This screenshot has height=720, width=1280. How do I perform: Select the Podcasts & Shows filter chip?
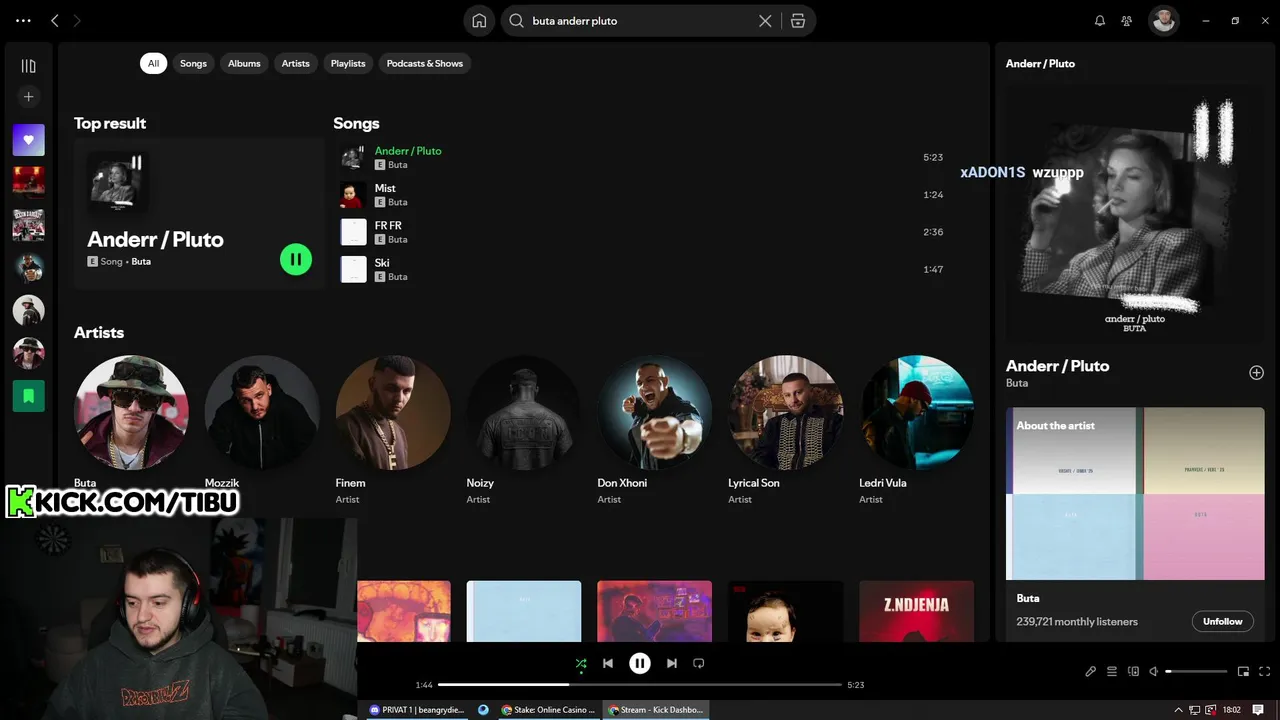point(425,63)
